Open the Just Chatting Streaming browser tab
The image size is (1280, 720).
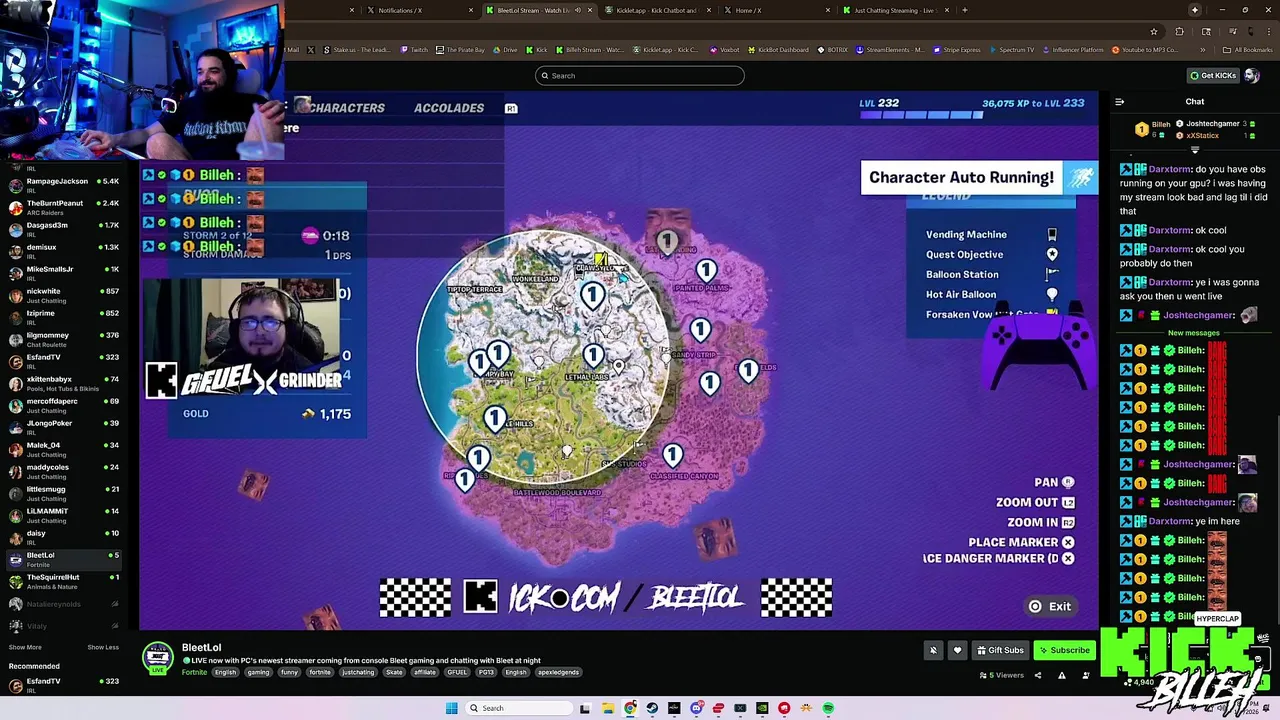[x=895, y=10]
